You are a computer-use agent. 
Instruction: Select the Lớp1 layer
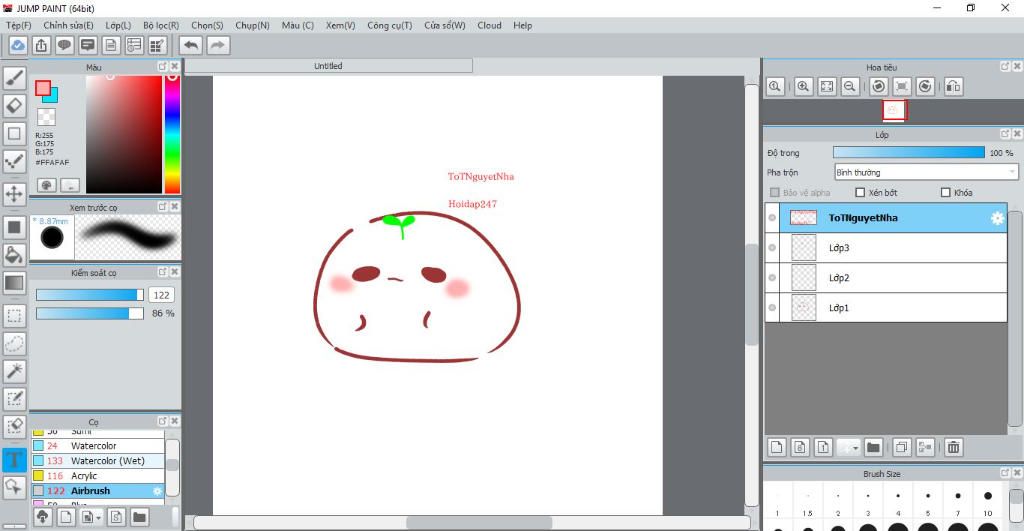click(x=886, y=308)
